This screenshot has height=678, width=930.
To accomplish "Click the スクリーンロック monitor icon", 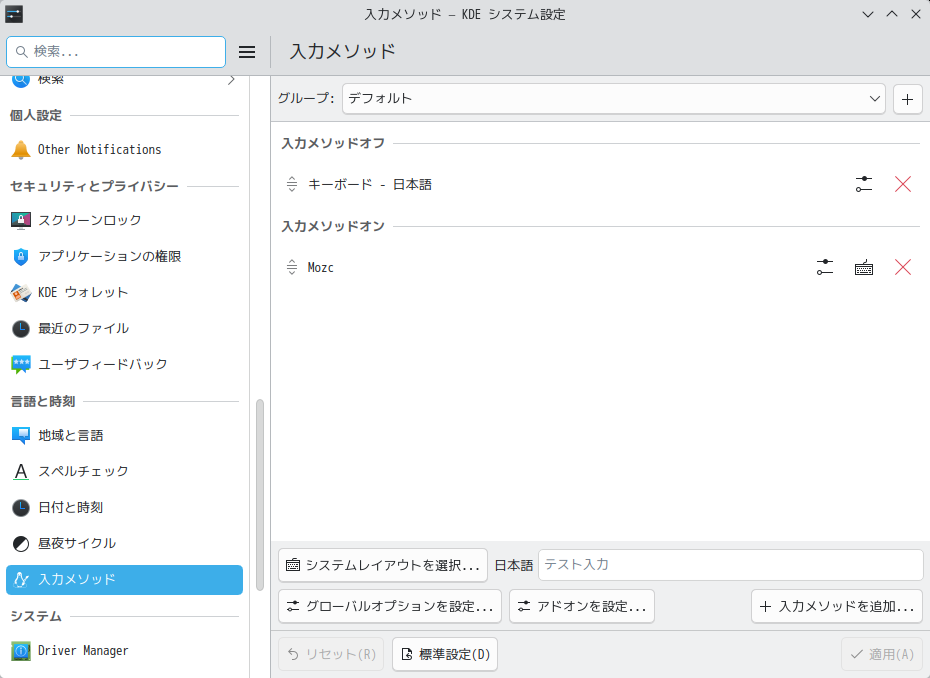I will point(21,221).
